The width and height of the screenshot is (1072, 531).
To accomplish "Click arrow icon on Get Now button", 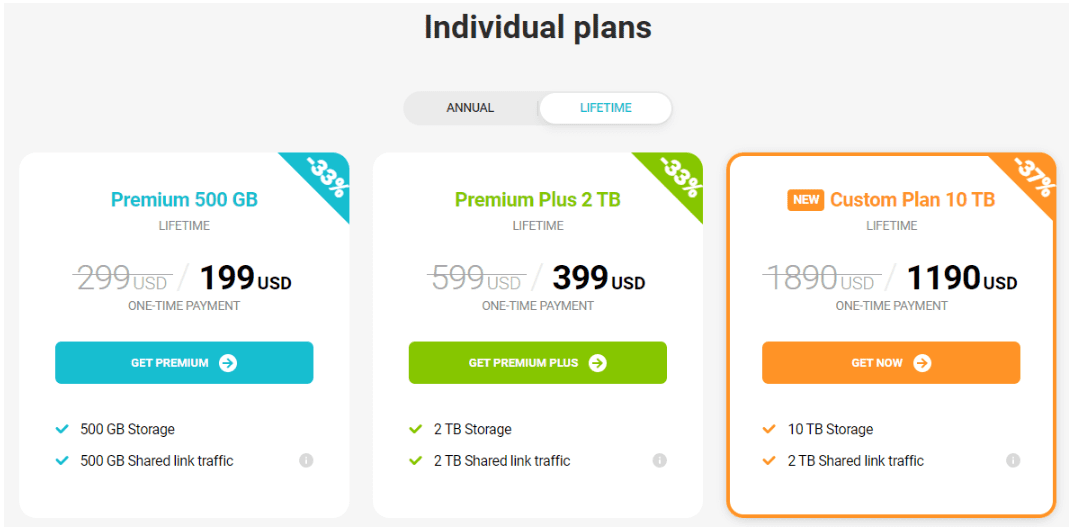I will tap(922, 363).
